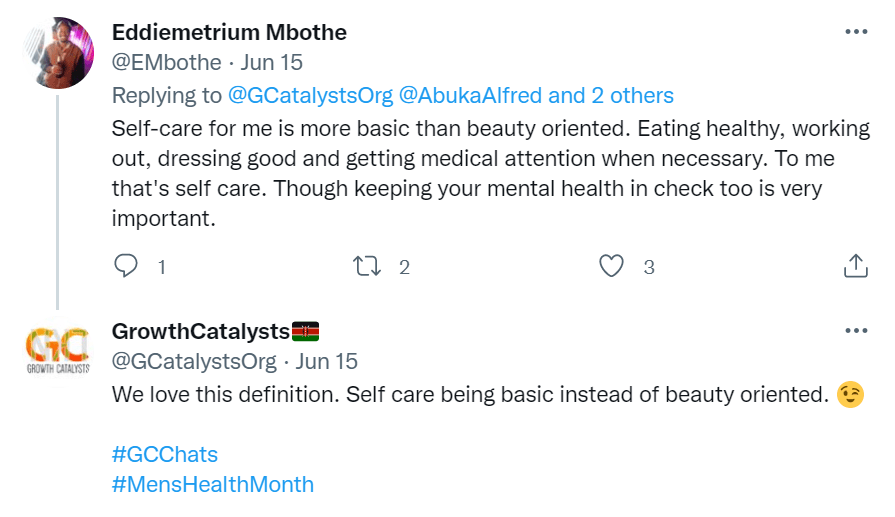This screenshot has height=517, width=895.
Task: Share Eddiemetrium's tweet via share icon
Action: pos(855,266)
